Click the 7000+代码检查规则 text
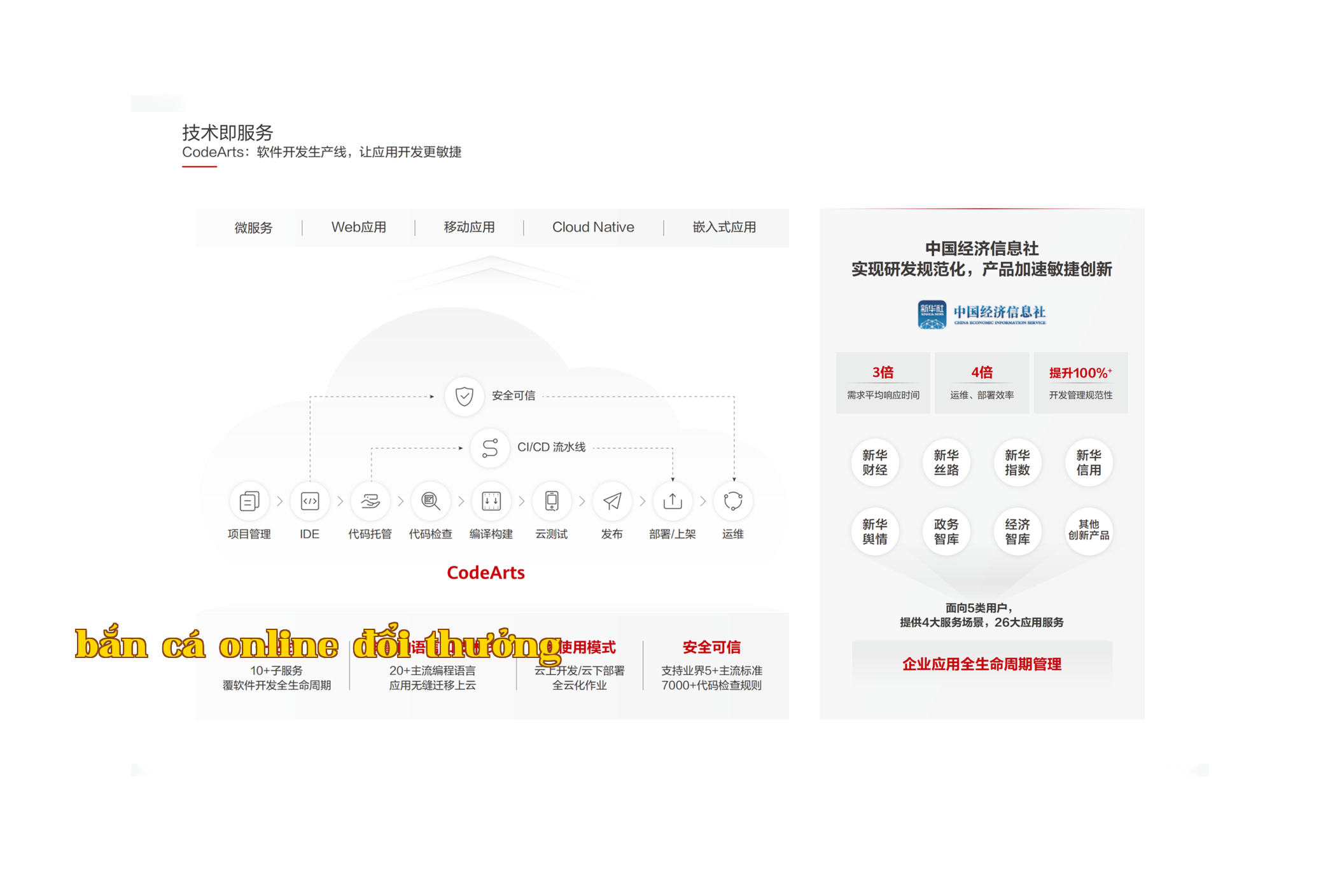Viewport: 1321px width, 896px height. [711, 685]
